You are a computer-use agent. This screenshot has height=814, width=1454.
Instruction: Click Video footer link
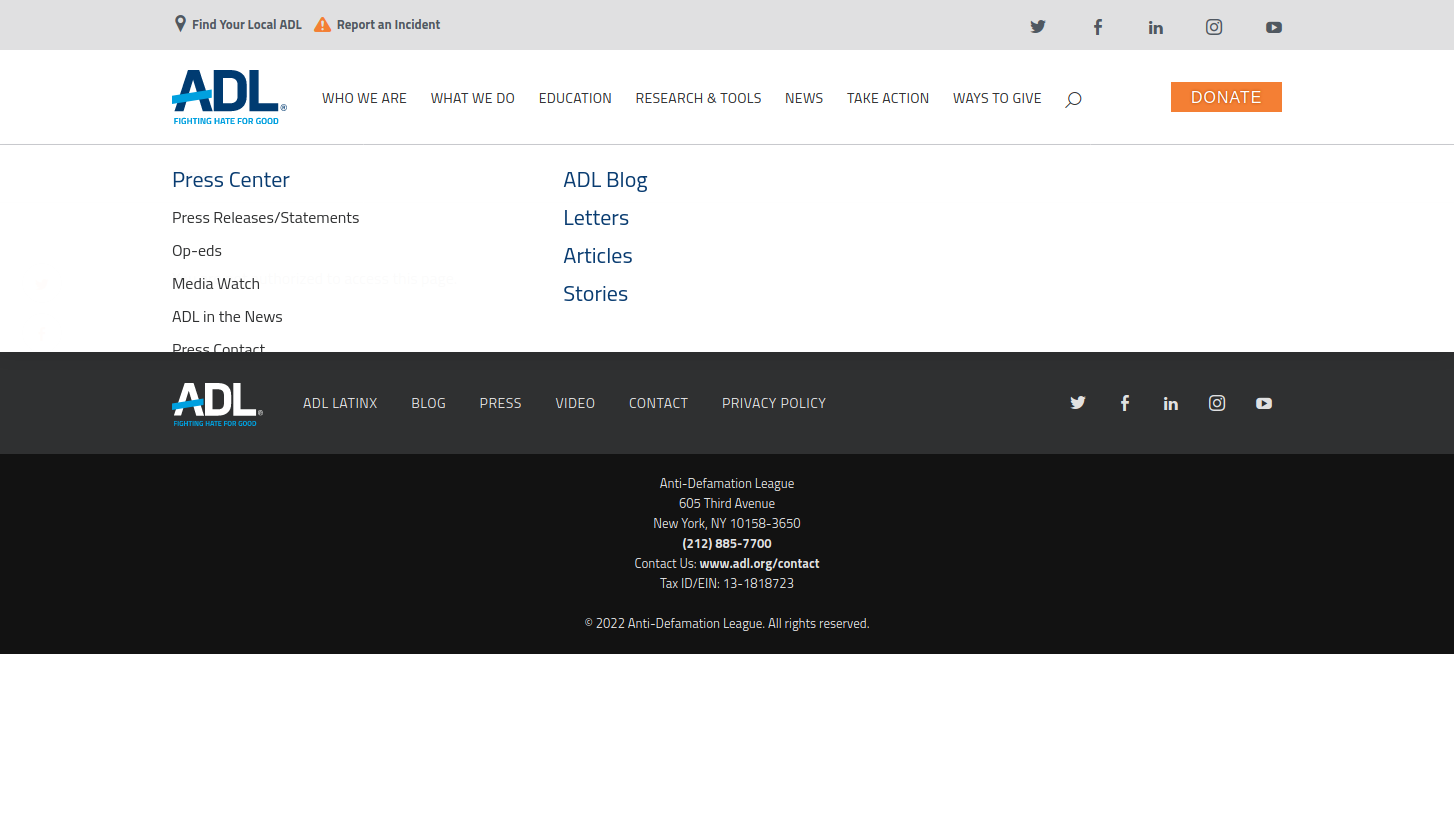[x=575, y=403]
